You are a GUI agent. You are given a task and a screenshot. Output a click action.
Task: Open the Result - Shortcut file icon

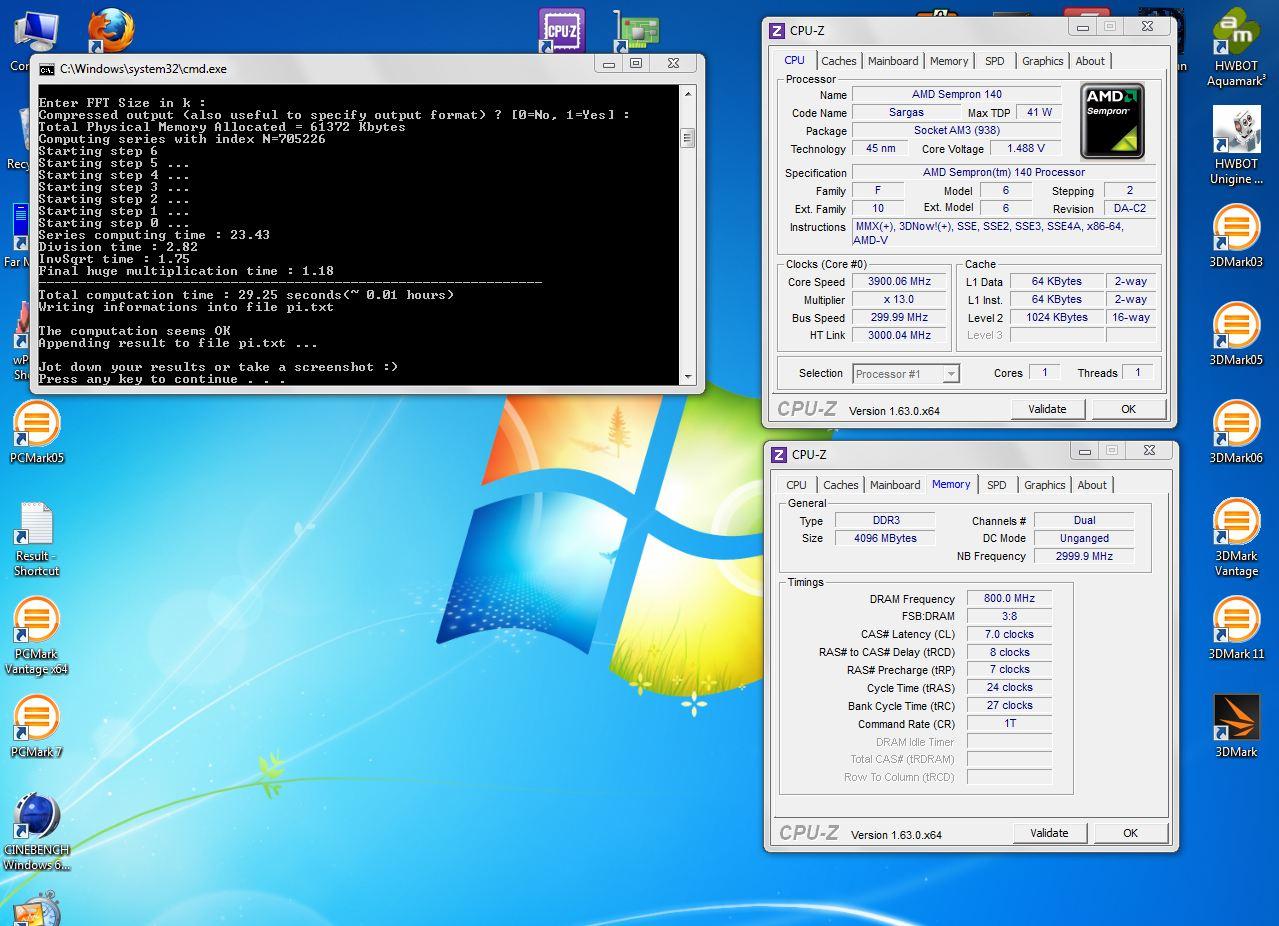click(37, 539)
